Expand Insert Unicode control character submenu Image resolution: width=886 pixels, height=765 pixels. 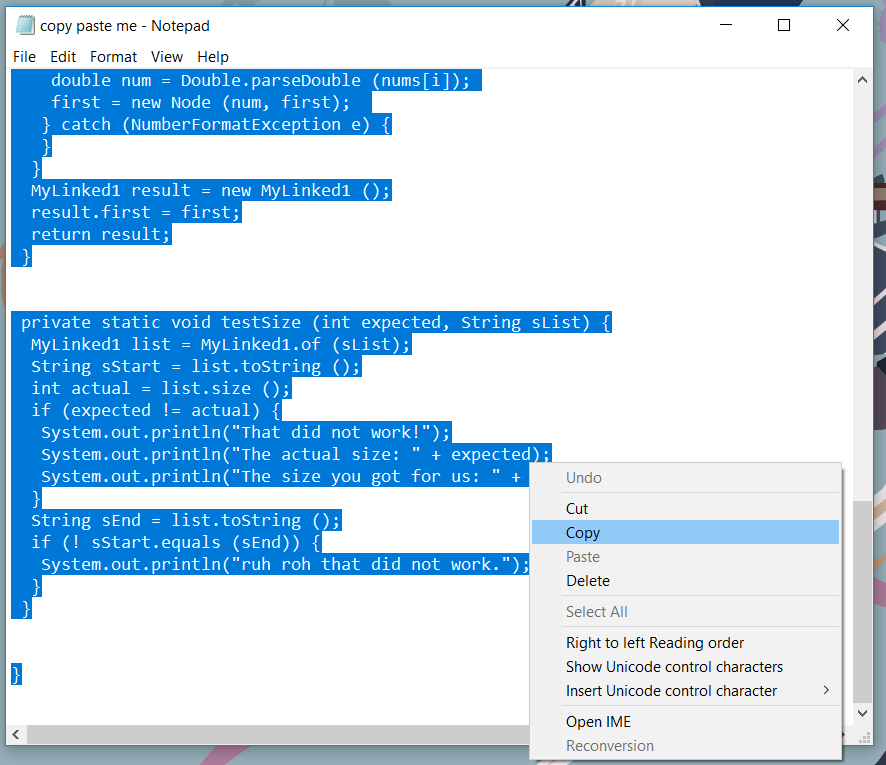[685, 690]
